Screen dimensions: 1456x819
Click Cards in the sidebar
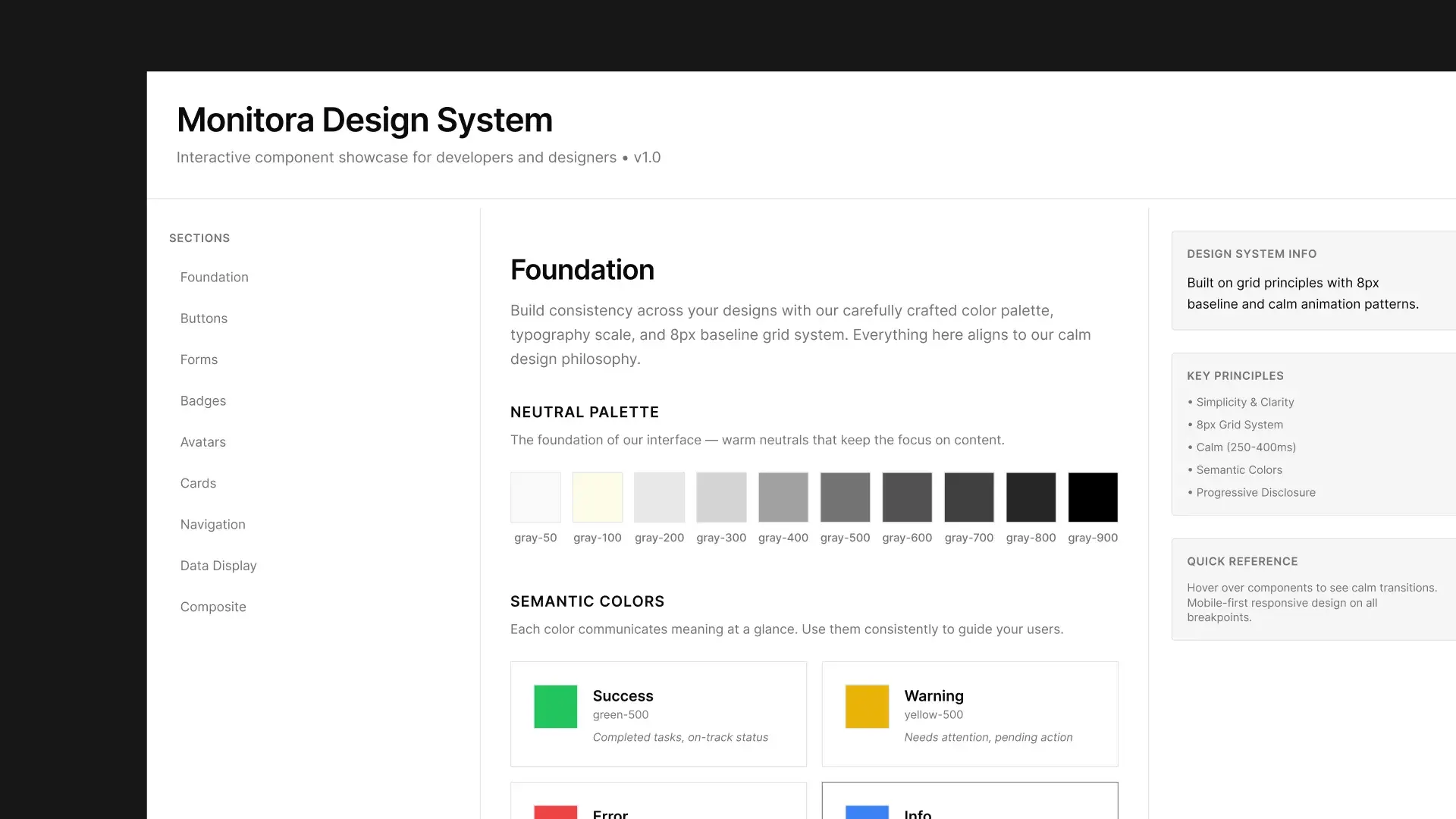pos(198,483)
